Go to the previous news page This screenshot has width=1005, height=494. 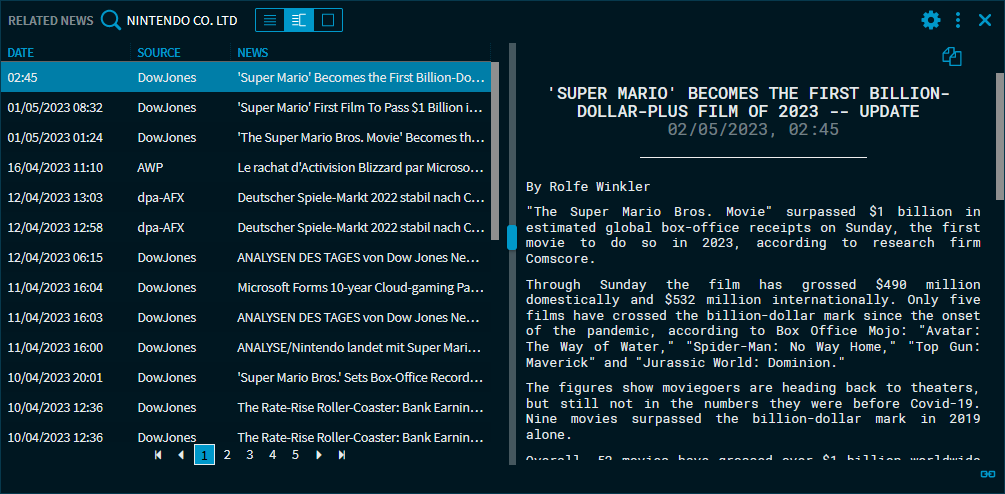(181, 455)
